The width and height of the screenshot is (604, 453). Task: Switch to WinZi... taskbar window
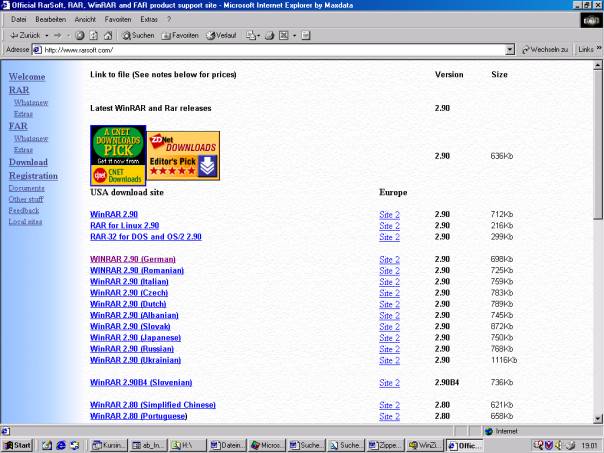click(424, 445)
